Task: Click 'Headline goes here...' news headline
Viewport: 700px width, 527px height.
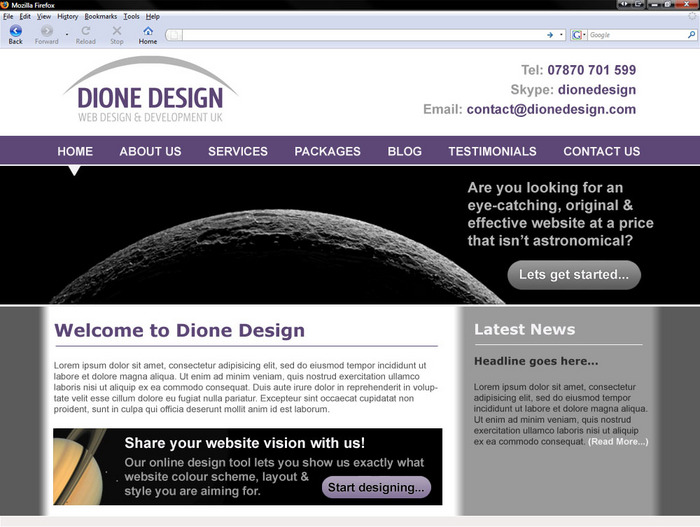Action: [x=536, y=361]
